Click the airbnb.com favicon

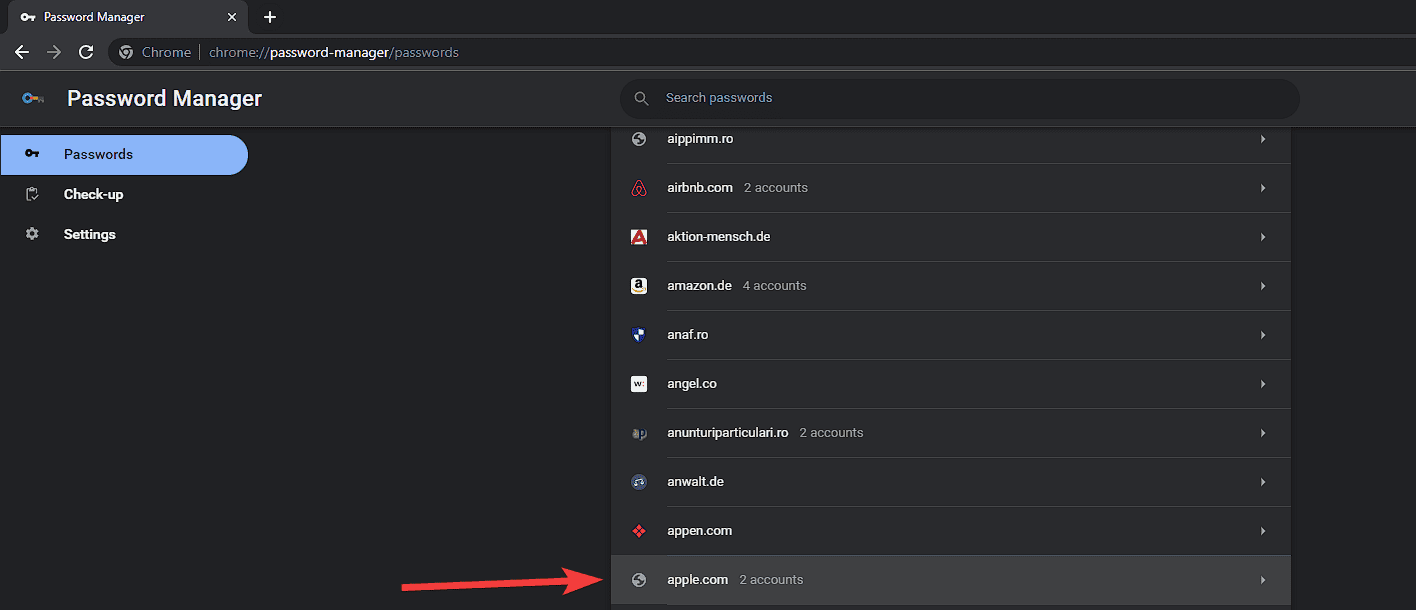tap(639, 188)
